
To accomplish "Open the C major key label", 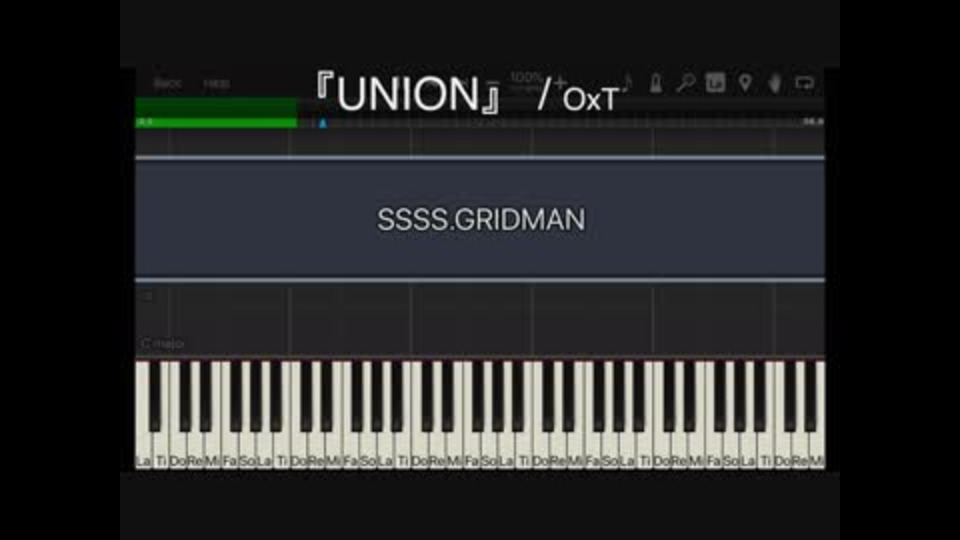I will pos(162,343).
